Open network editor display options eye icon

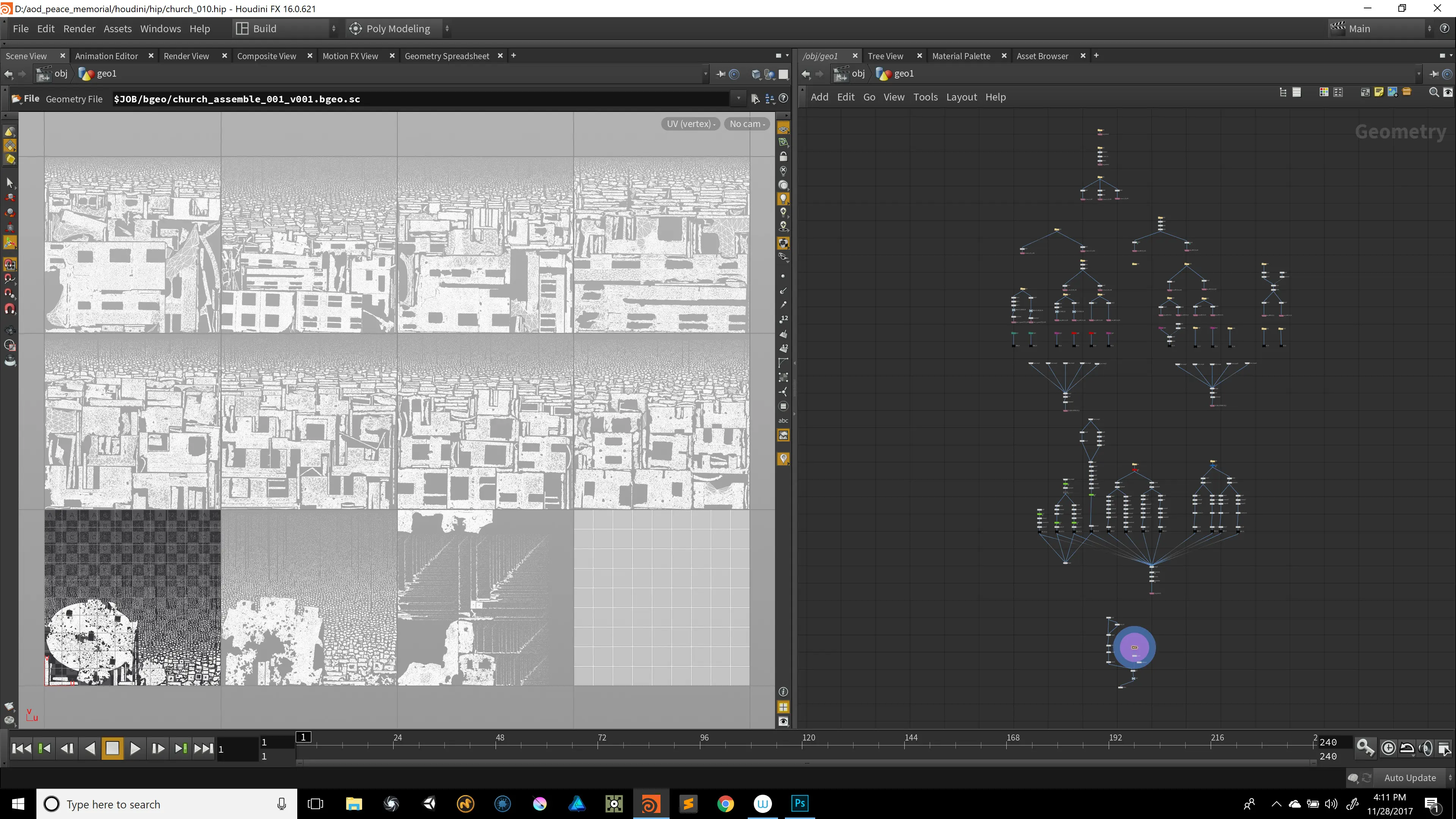[1448, 92]
